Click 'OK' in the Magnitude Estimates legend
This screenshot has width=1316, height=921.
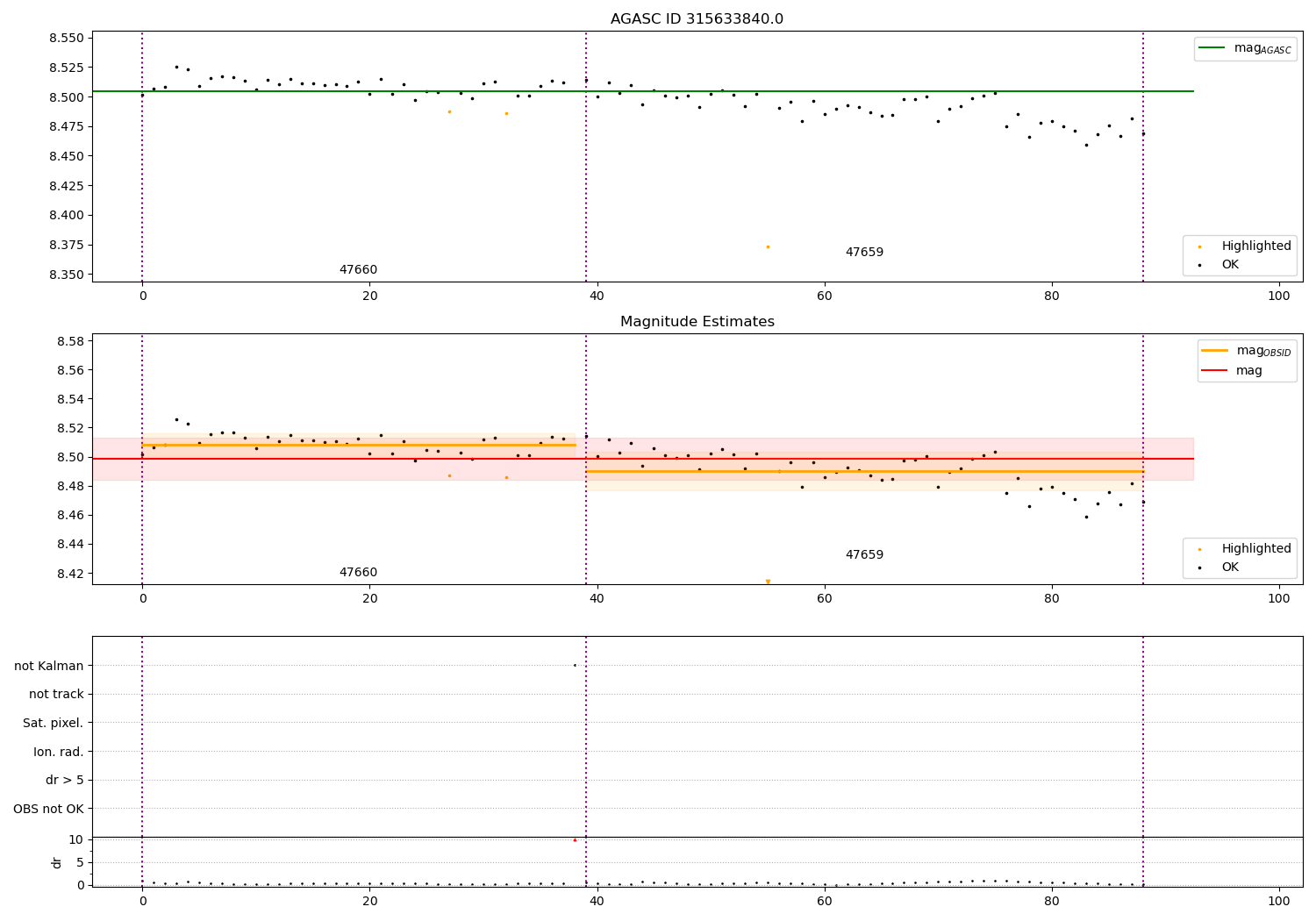pos(1230,567)
